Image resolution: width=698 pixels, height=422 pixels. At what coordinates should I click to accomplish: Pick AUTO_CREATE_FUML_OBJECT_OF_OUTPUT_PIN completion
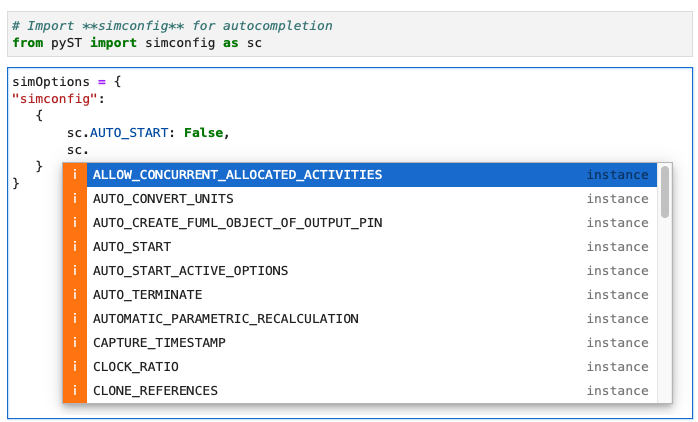[237, 223]
